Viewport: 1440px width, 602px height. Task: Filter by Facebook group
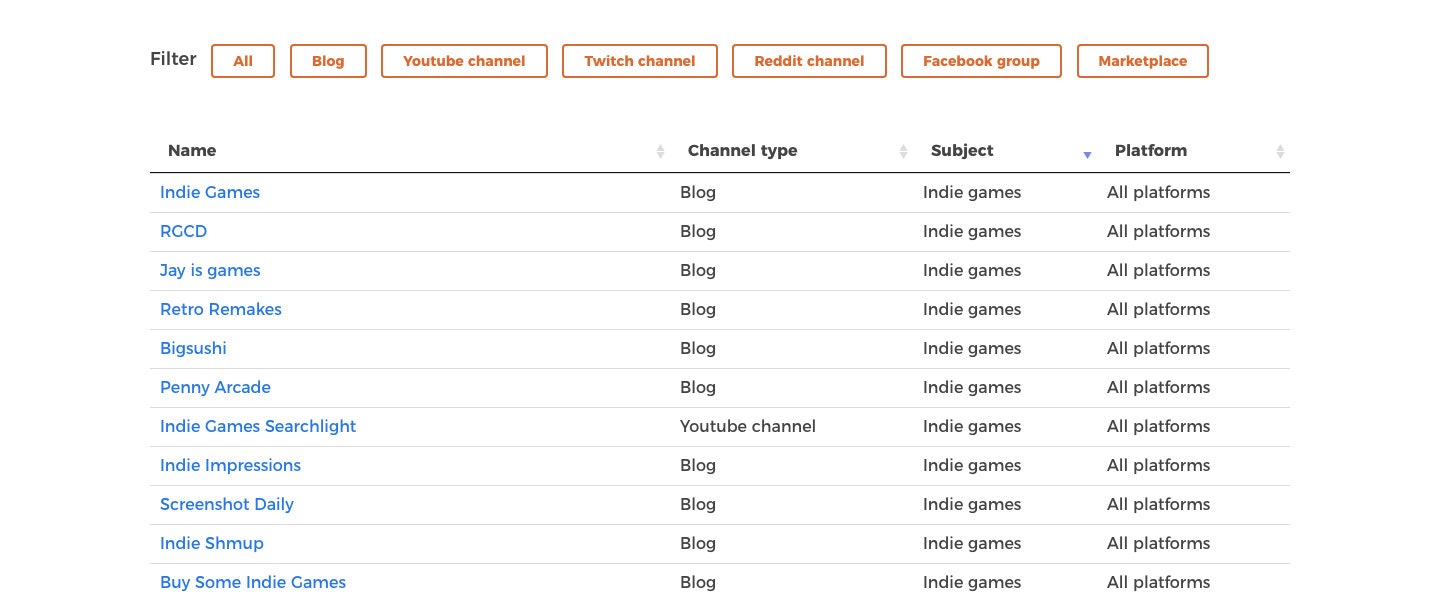tap(981, 61)
